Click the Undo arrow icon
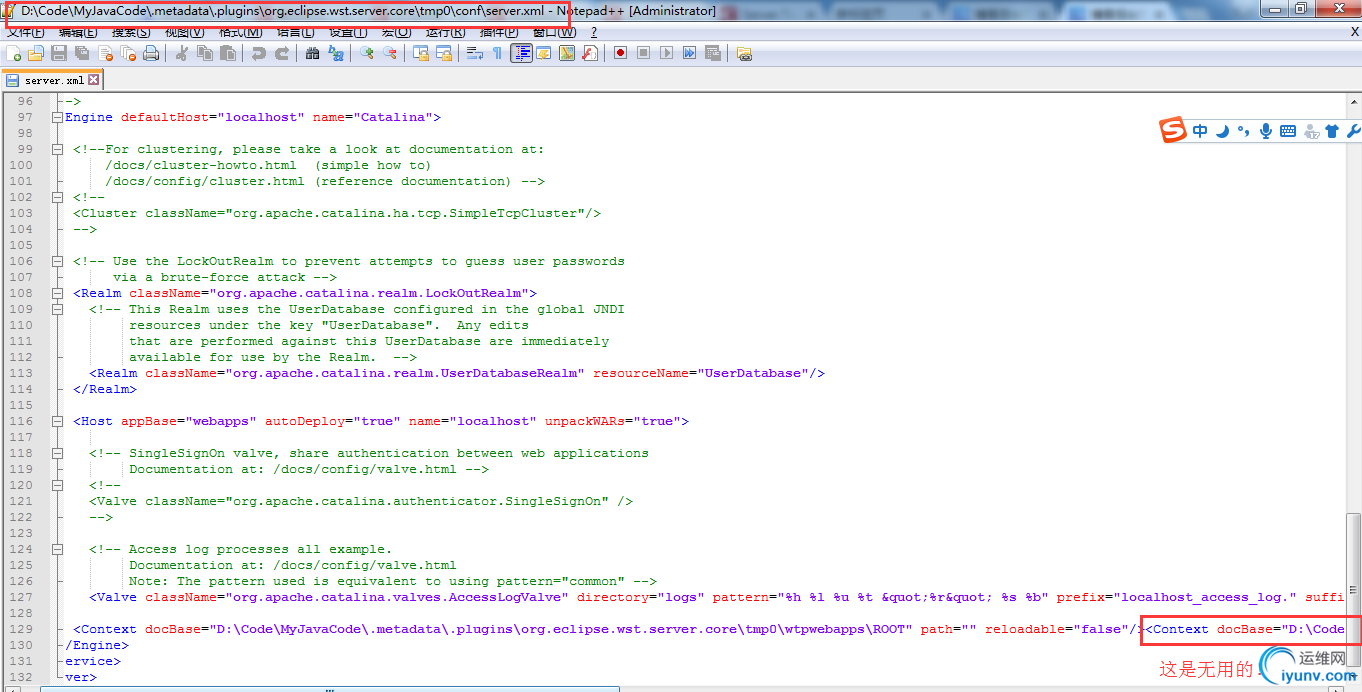This screenshot has height=692, width=1362. (258, 53)
